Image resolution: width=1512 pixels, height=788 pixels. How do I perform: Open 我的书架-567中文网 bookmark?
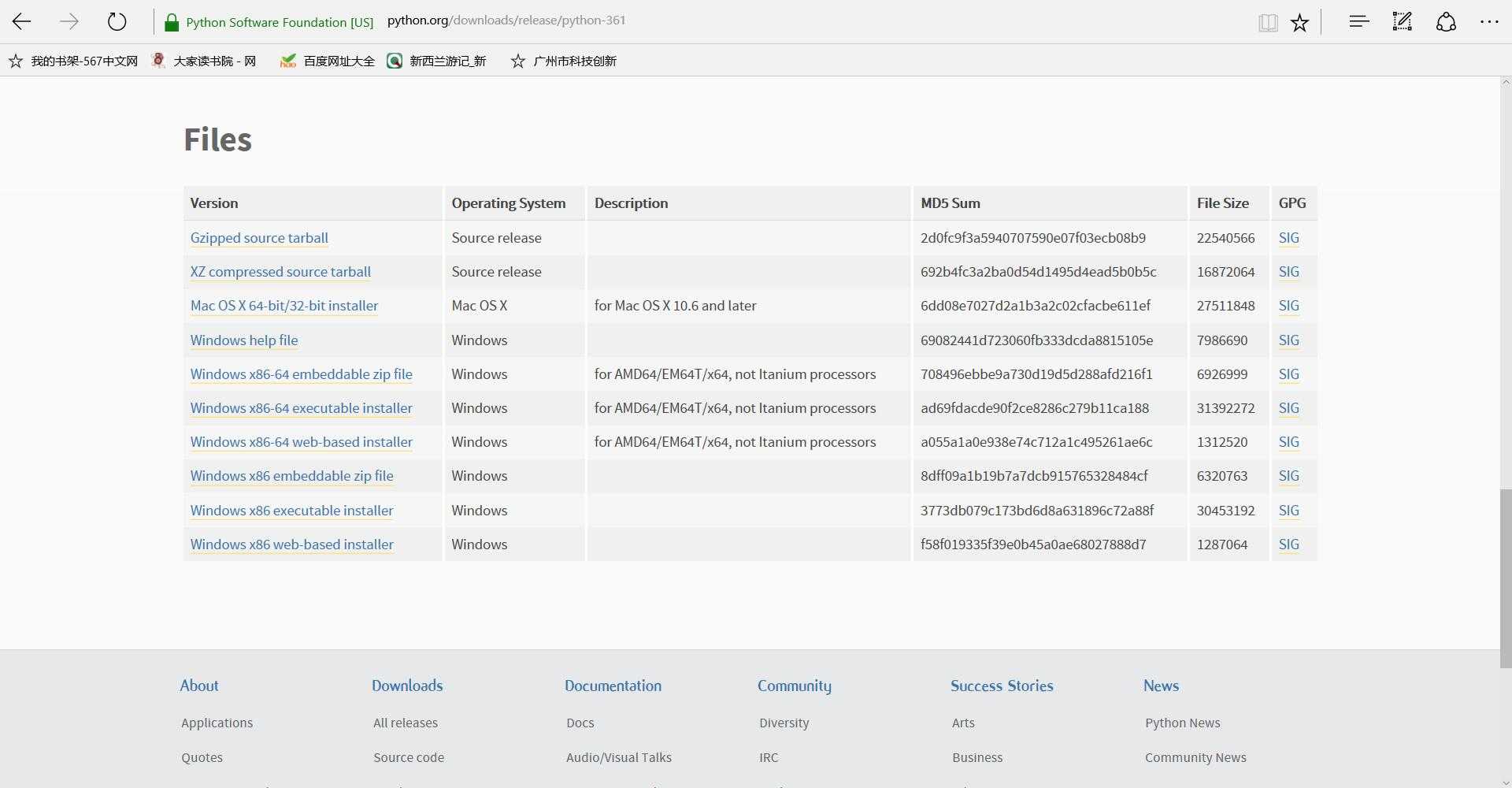pos(73,61)
